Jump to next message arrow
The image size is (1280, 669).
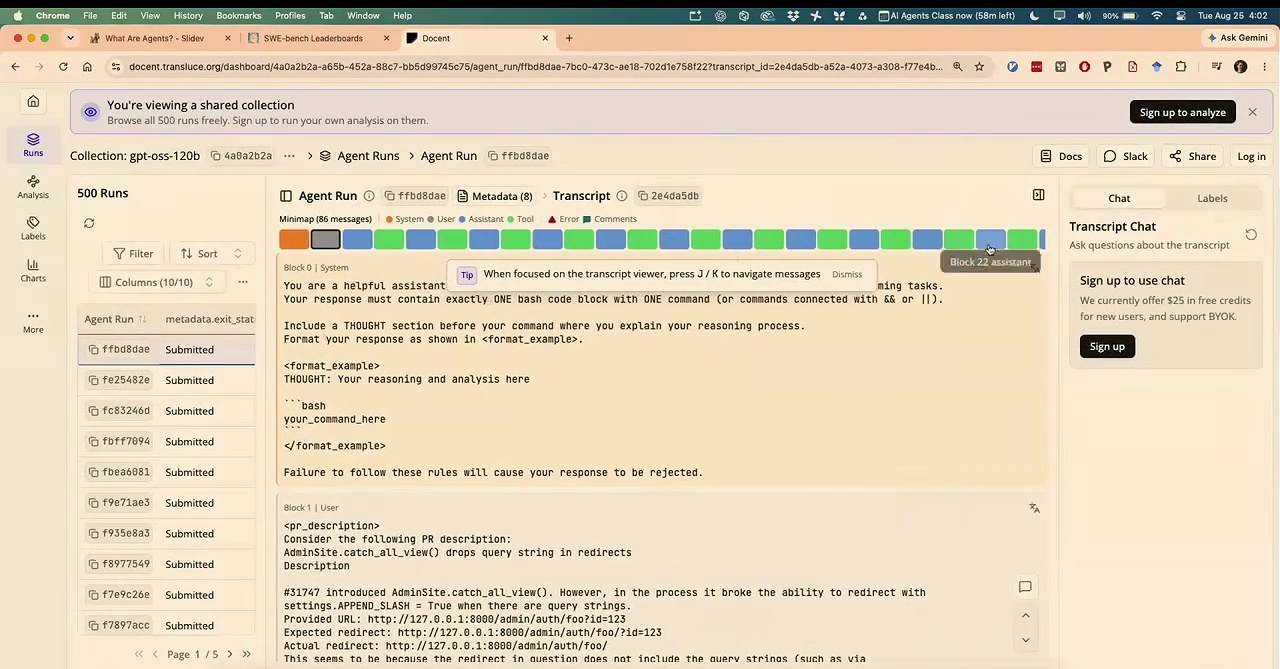[1025, 639]
